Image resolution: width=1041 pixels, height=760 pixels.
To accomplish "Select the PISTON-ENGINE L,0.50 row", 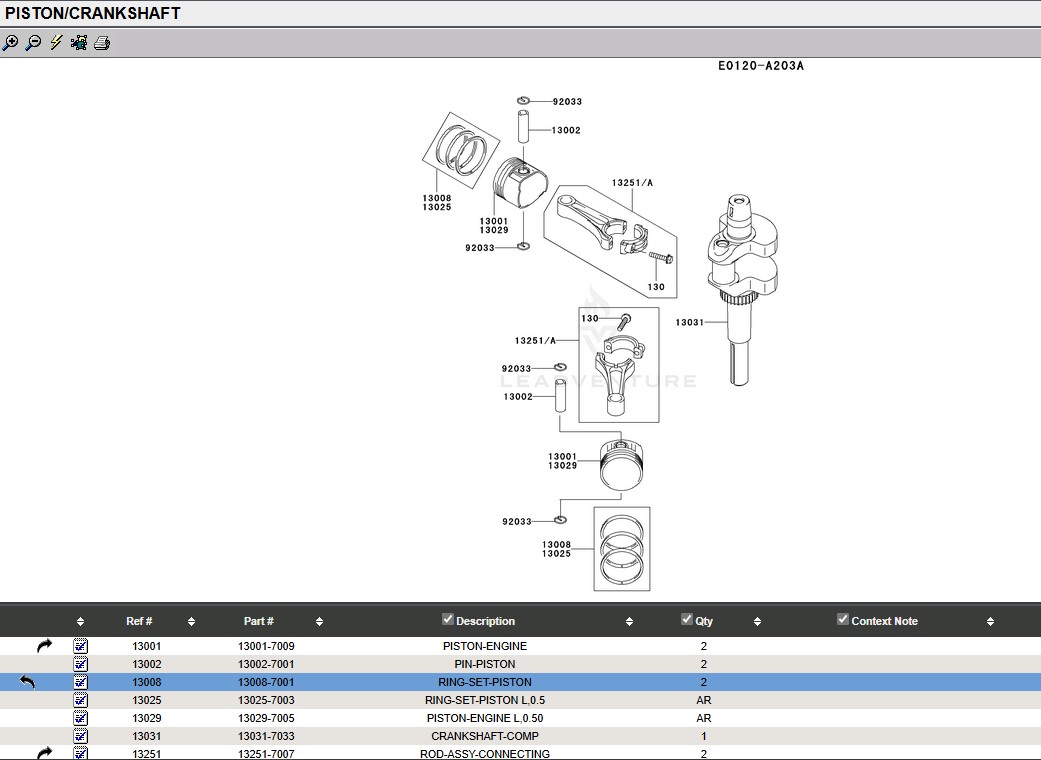I will pyautogui.click(x=485, y=718).
